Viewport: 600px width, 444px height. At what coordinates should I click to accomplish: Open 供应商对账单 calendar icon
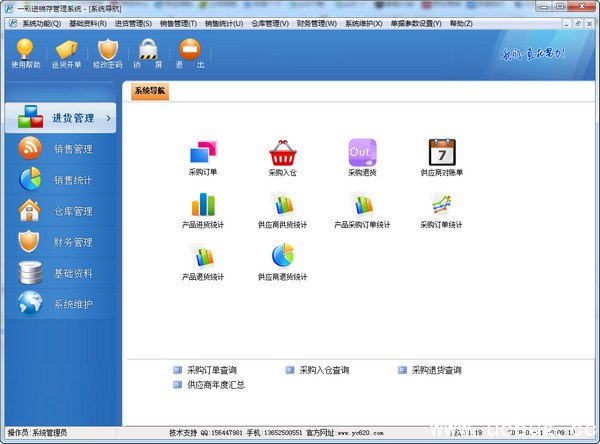[x=442, y=153]
